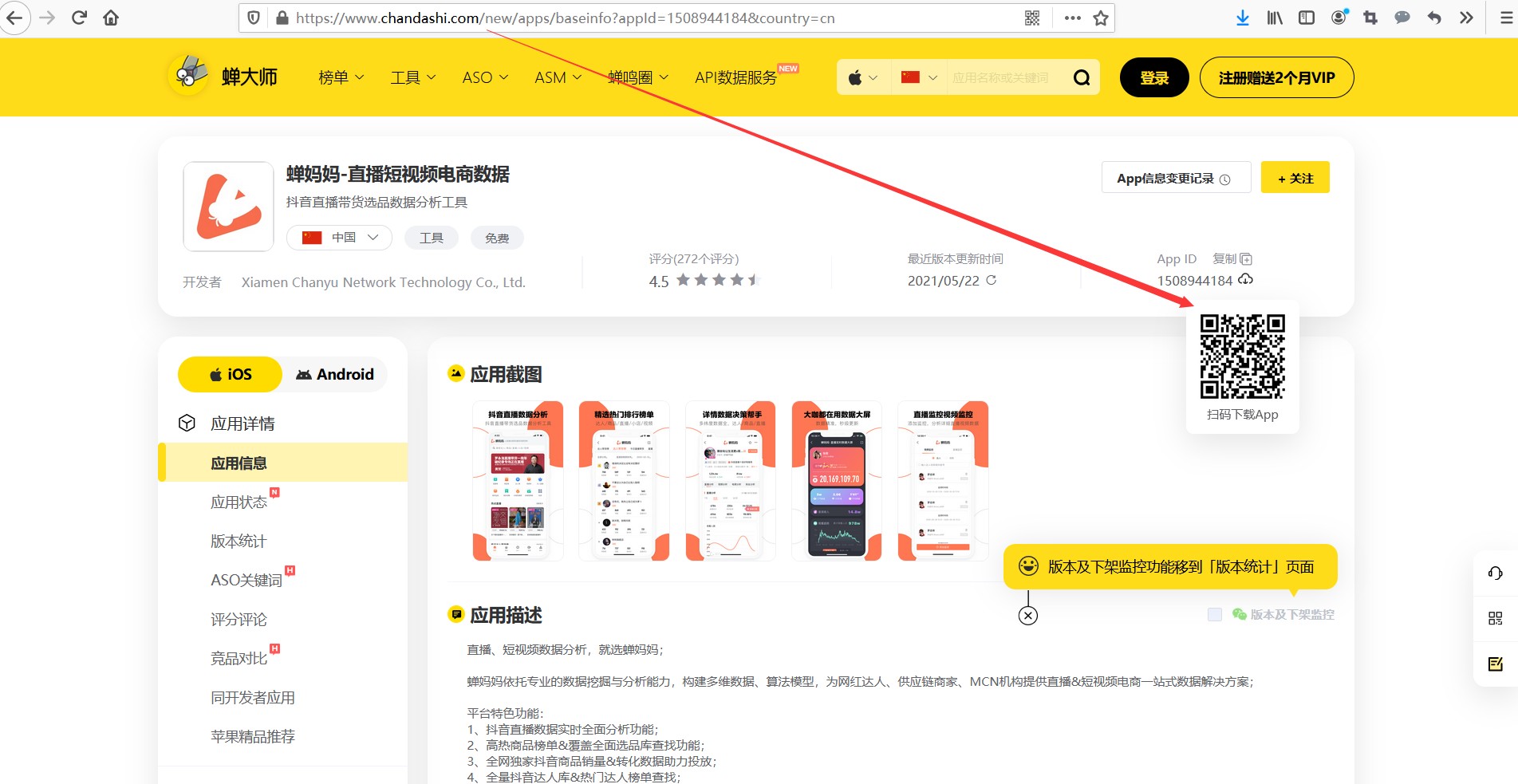Screen dimensions: 1518x784
Task: Click the search magnifier icon
Action: [1082, 77]
